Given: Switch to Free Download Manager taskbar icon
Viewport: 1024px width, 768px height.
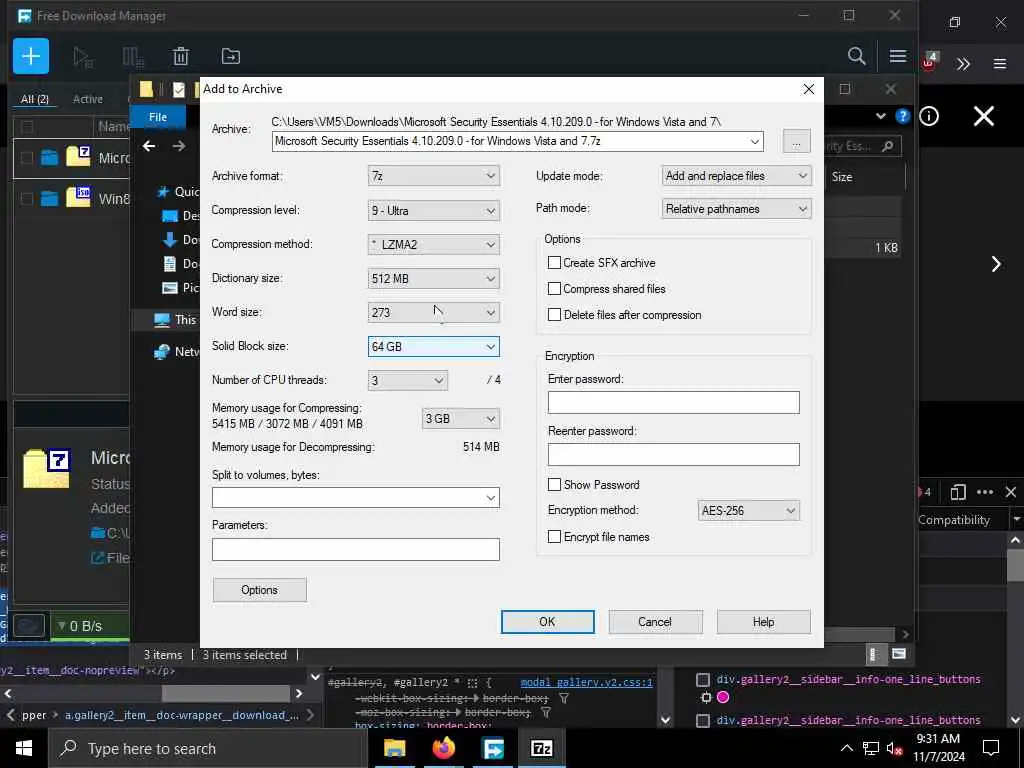Looking at the screenshot, I should 493,748.
